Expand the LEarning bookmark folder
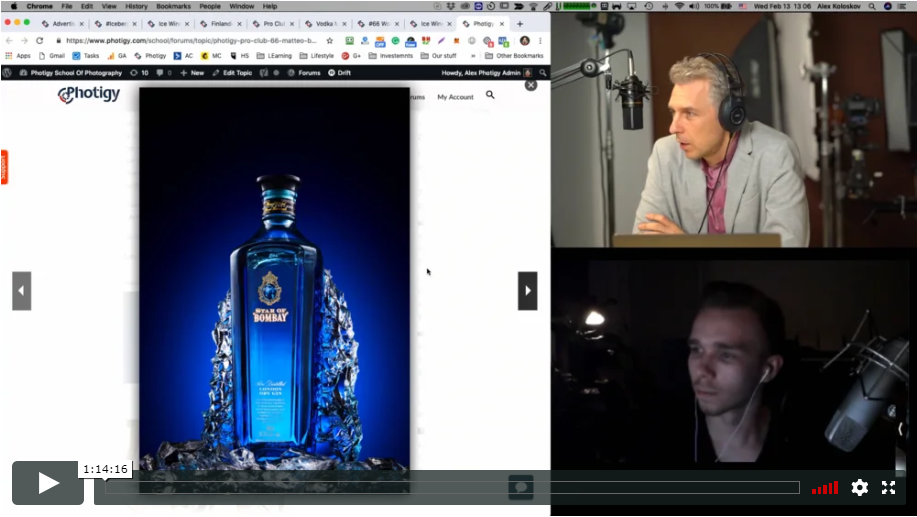 tap(274, 56)
